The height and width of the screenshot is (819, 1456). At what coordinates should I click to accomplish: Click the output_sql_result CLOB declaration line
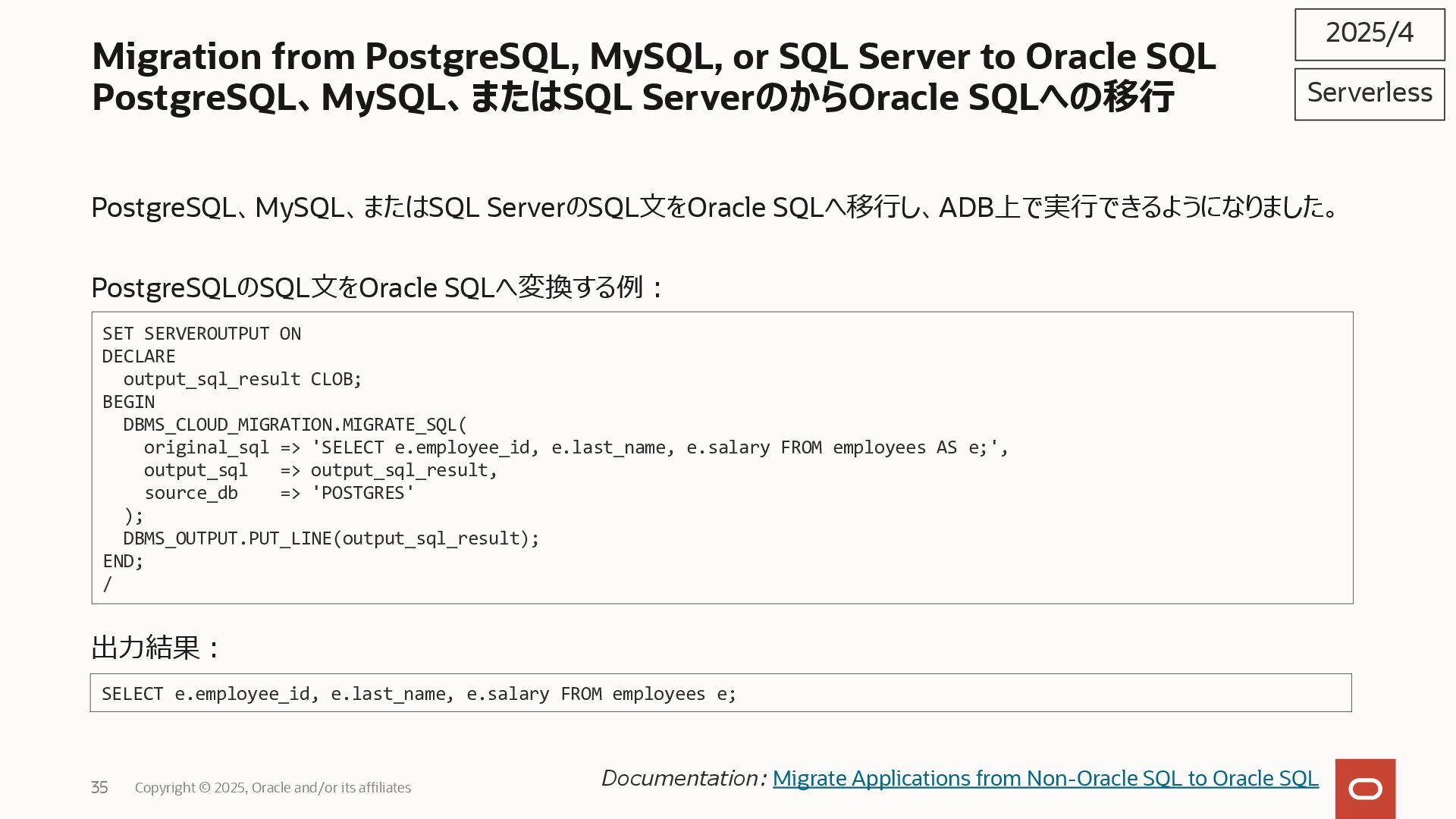[243, 379]
